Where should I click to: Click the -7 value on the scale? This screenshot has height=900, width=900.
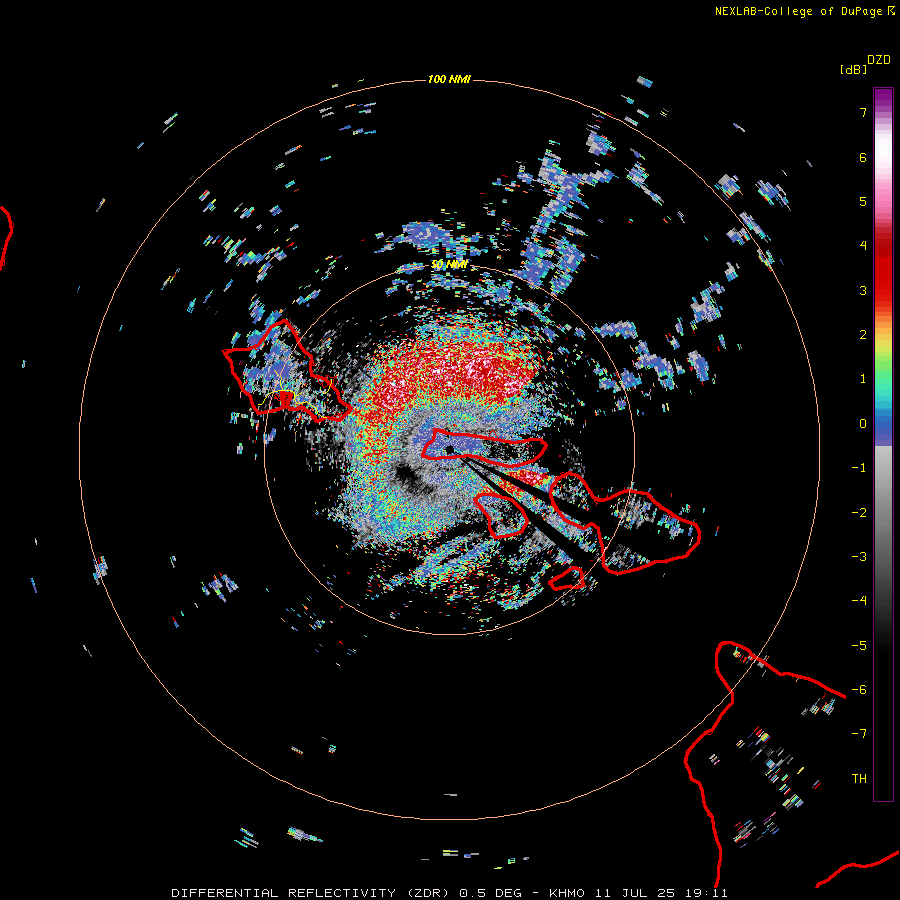coord(859,734)
